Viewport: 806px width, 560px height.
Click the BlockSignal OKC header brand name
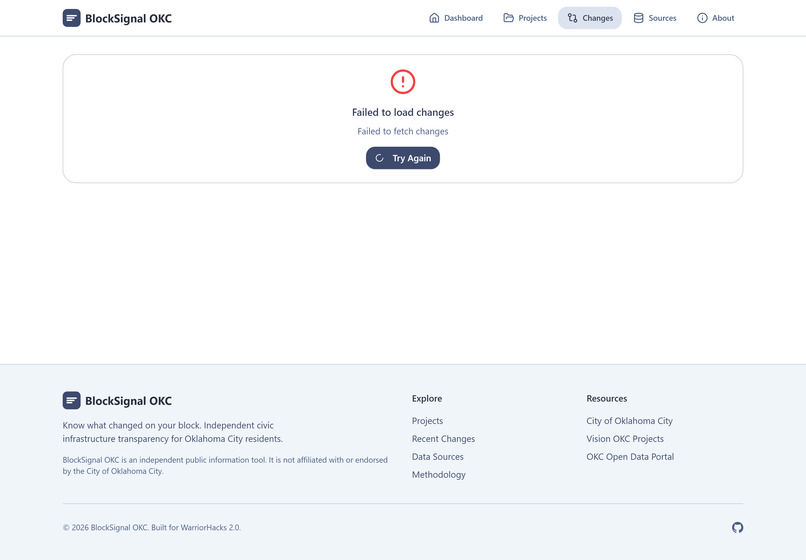(129, 19)
